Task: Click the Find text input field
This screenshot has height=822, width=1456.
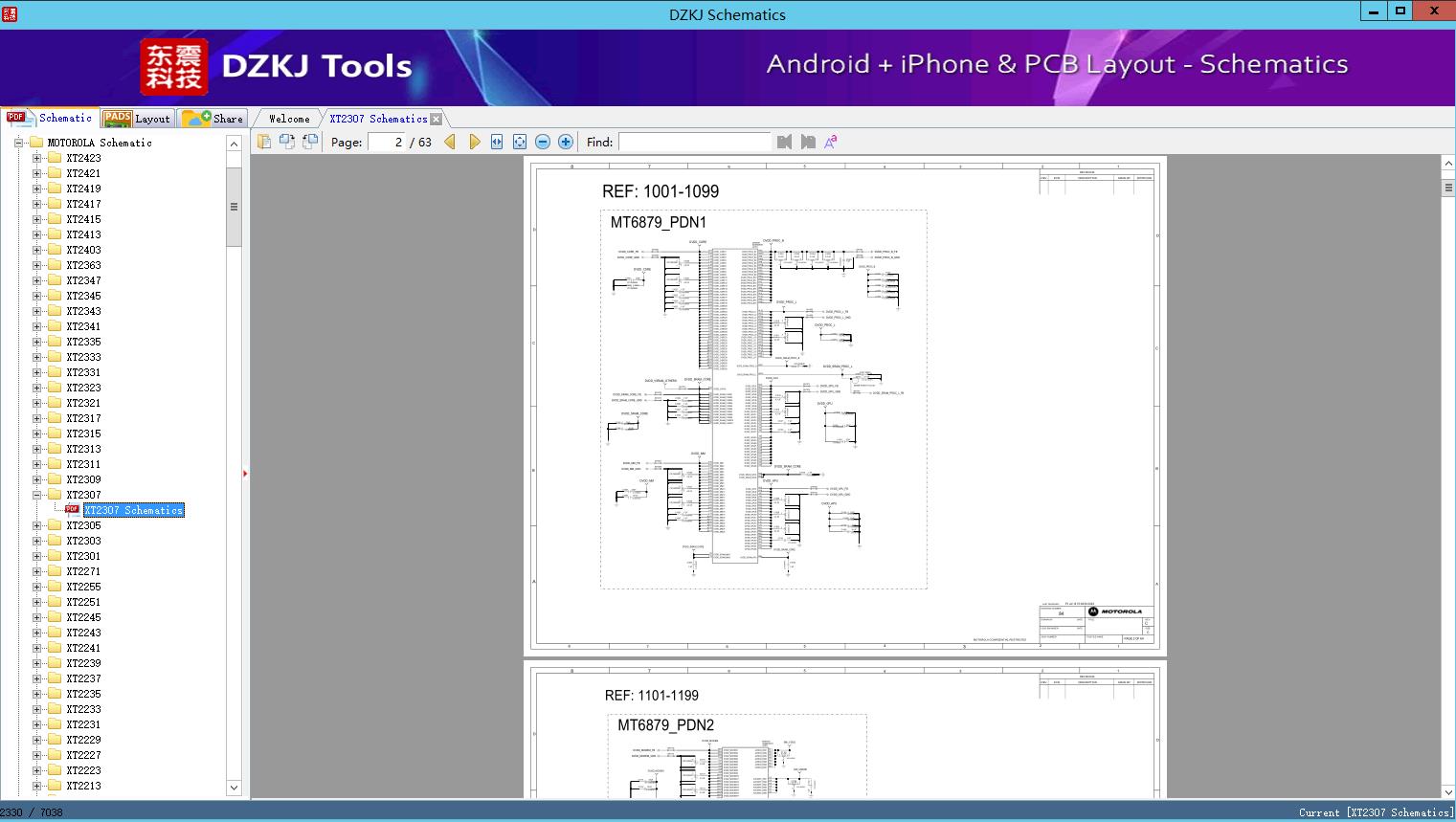Action: (694, 142)
